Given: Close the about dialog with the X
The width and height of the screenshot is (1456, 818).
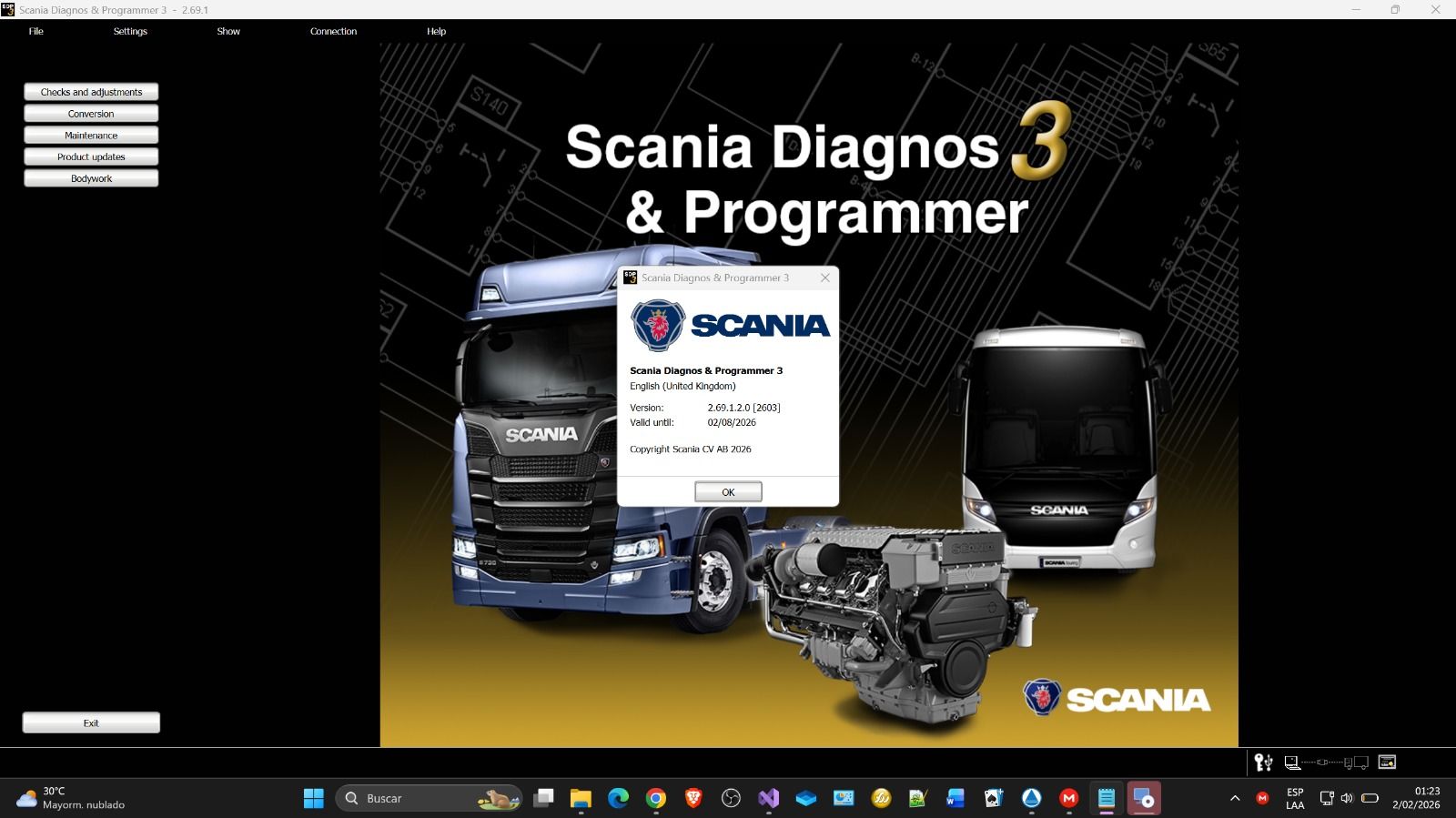Looking at the screenshot, I should pos(825,278).
